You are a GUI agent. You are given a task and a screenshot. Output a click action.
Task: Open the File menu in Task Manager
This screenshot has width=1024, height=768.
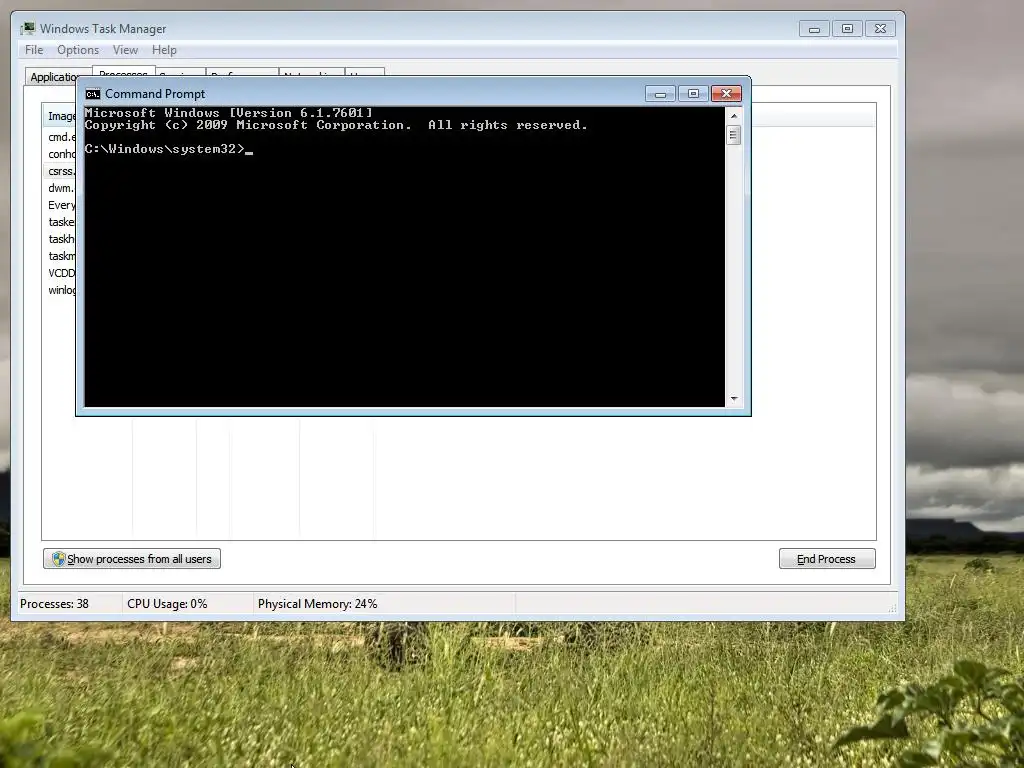pos(34,50)
